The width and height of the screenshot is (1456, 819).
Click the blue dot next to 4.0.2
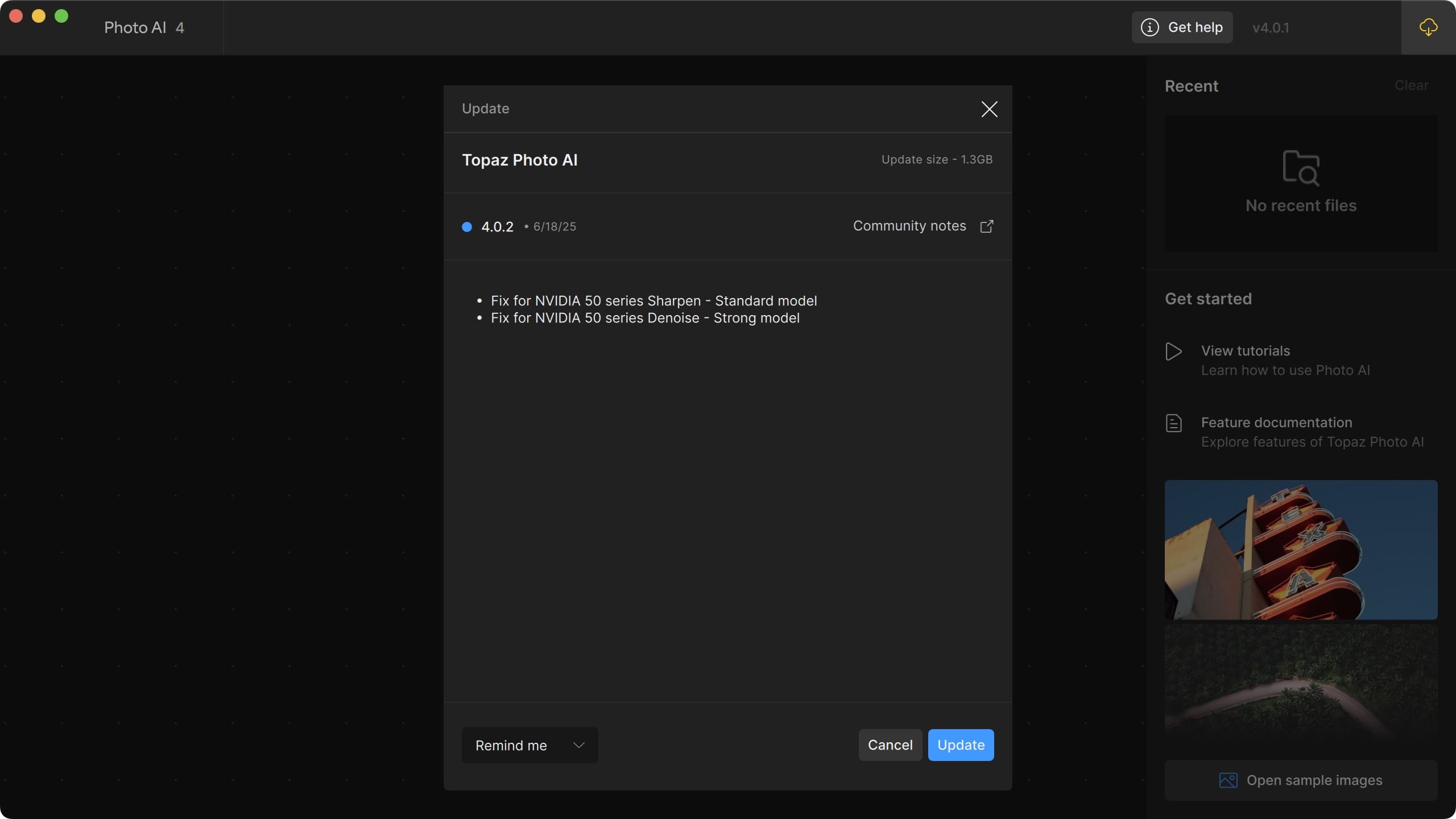tap(467, 227)
